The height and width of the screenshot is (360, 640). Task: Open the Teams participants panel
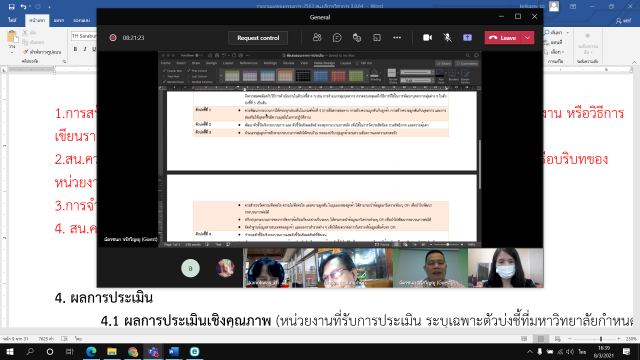[317, 38]
